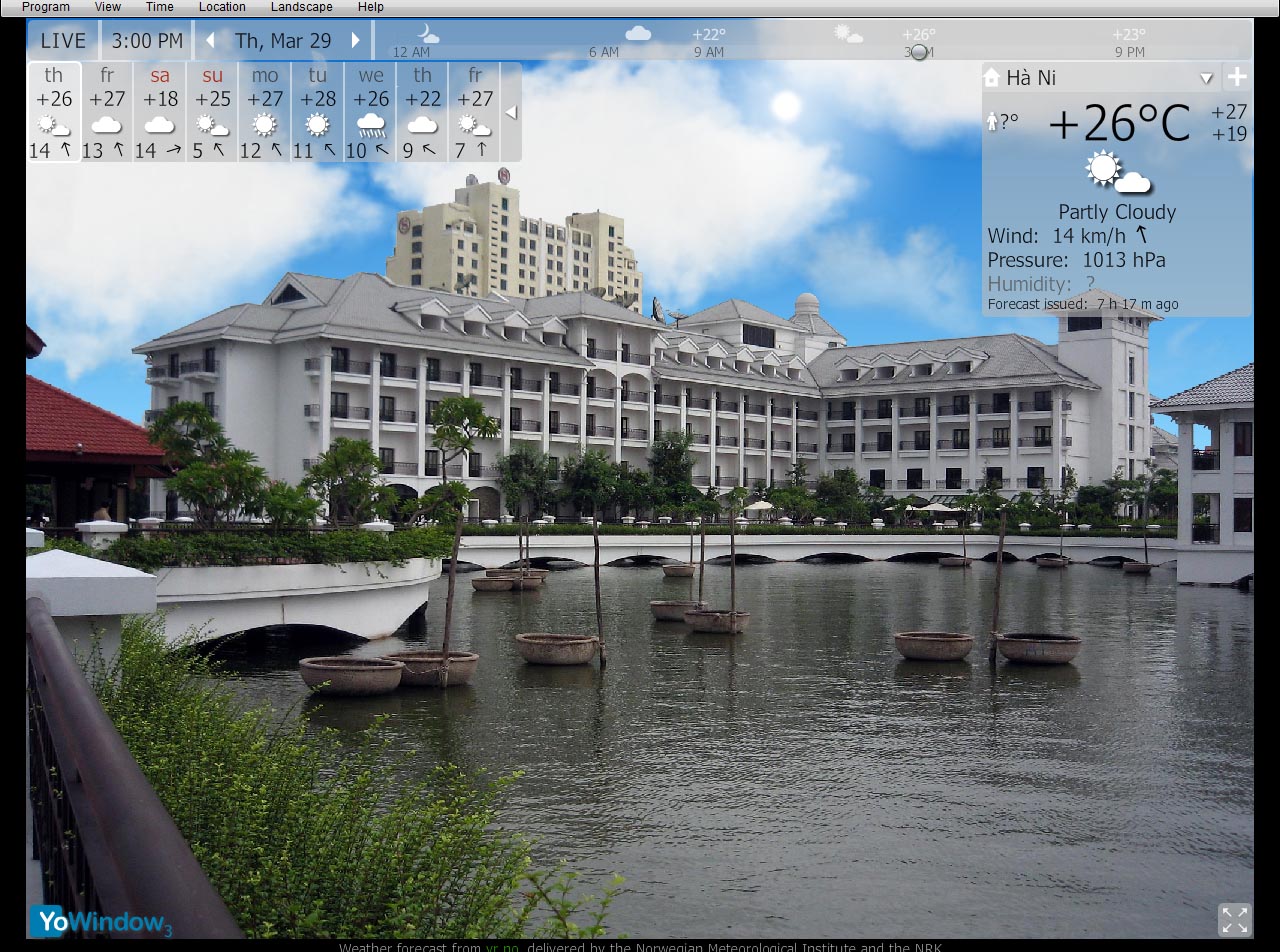Select Monday's sunny forecast tile
Image resolution: width=1280 pixels, height=952 pixels.
[x=265, y=112]
